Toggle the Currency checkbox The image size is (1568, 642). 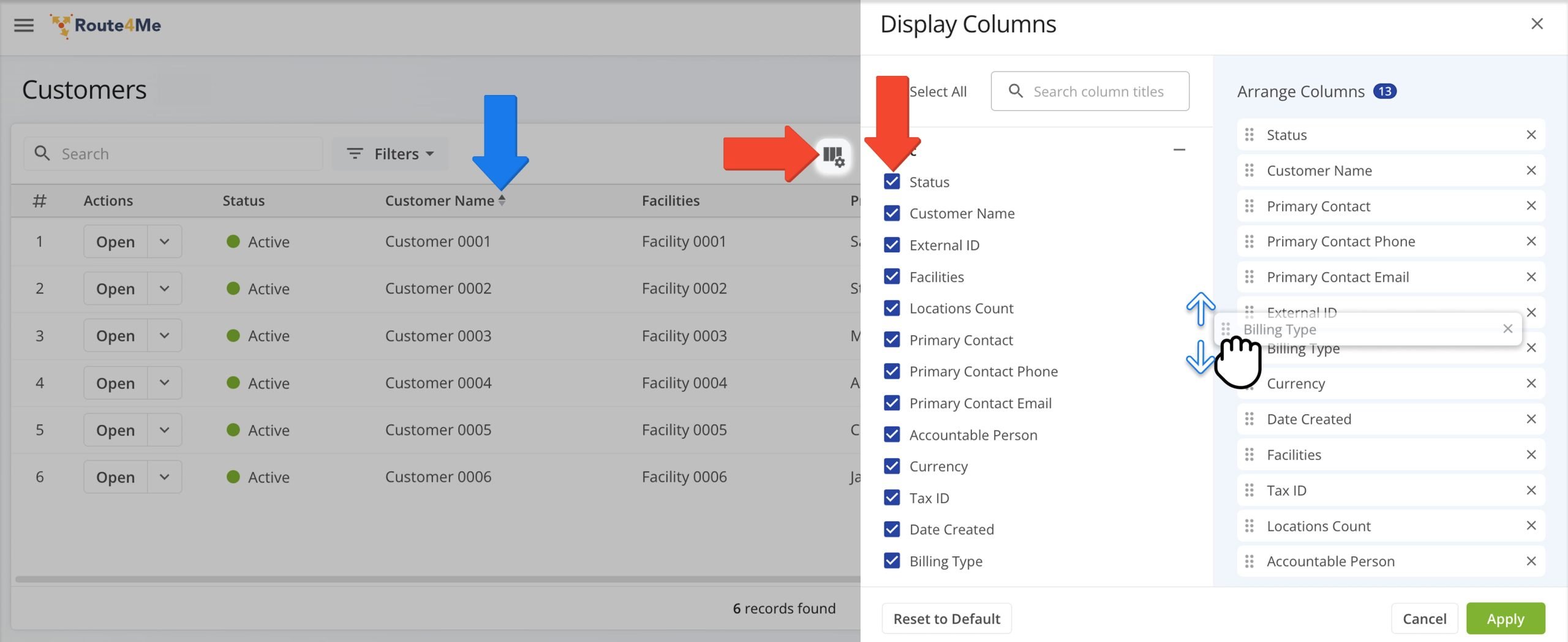tap(892, 466)
